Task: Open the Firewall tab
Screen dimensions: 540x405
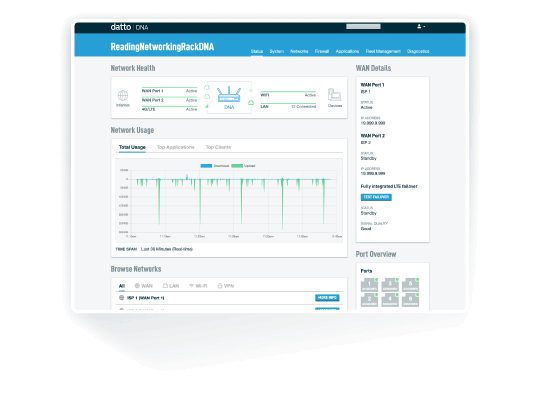Action: click(322, 51)
